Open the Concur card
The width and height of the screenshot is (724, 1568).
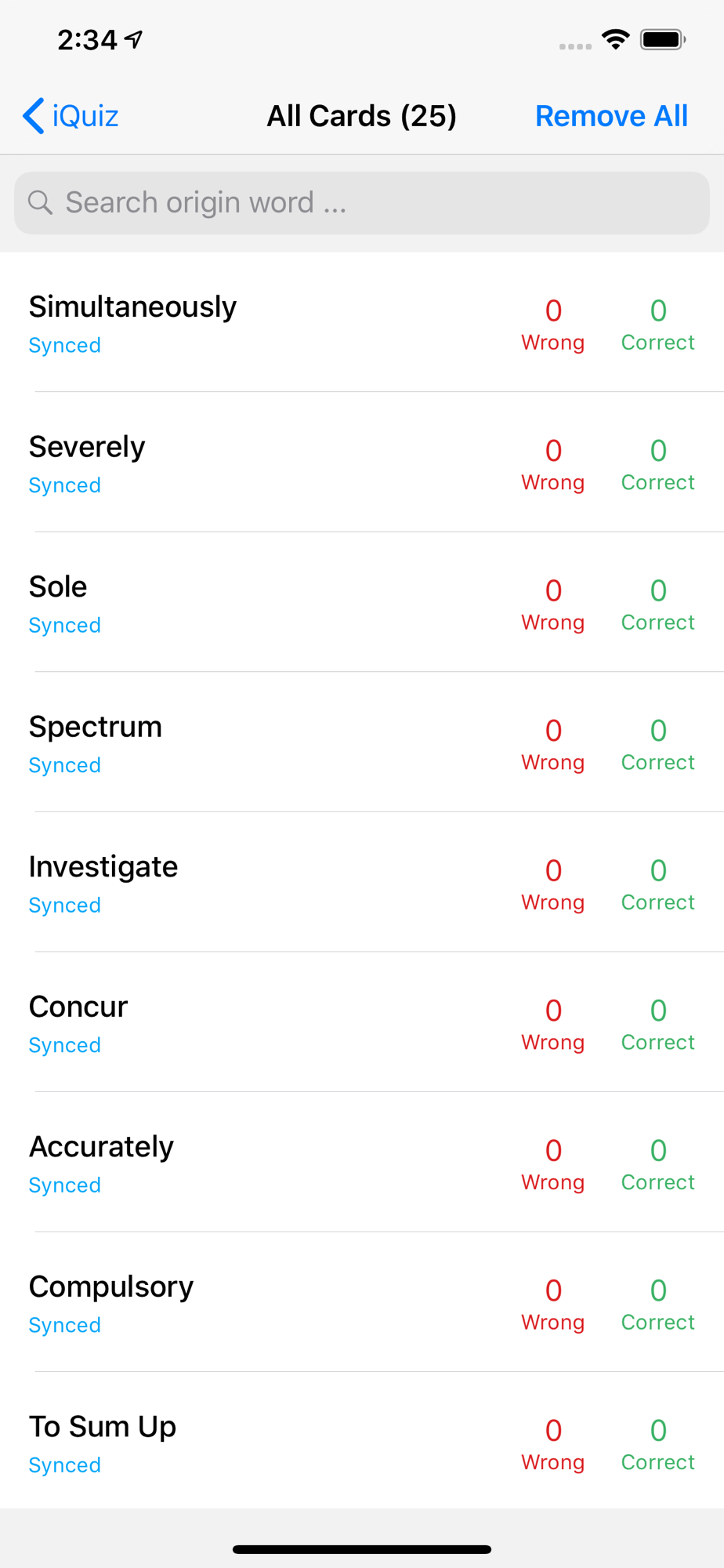(362, 1022)
